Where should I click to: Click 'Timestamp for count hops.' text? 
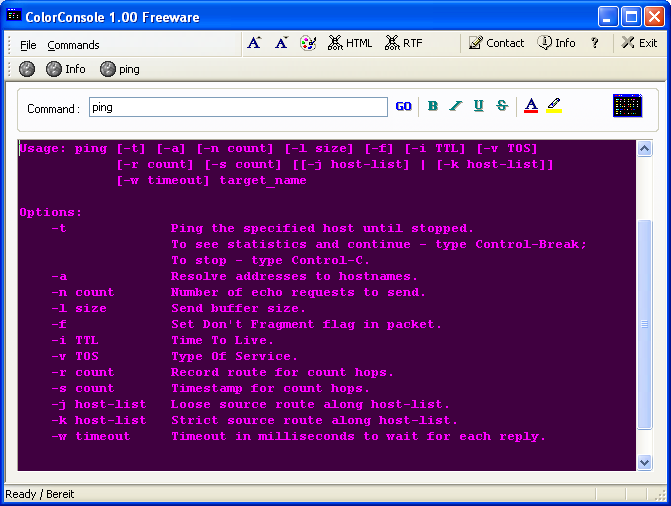270,389
